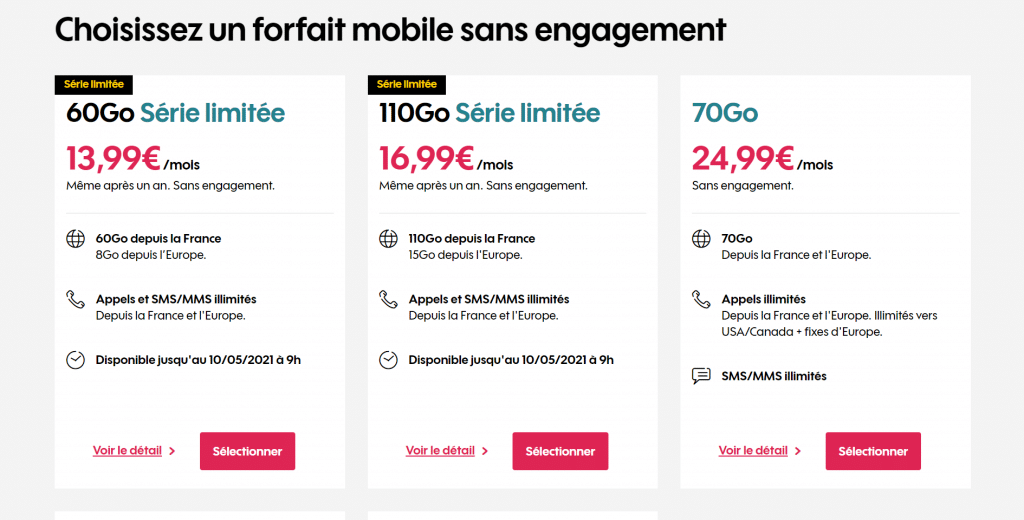Click clock icon in 110Go plan
The height and width of the screenshot is (520, 1024).
pyautogui.click(x=388, y=360)
